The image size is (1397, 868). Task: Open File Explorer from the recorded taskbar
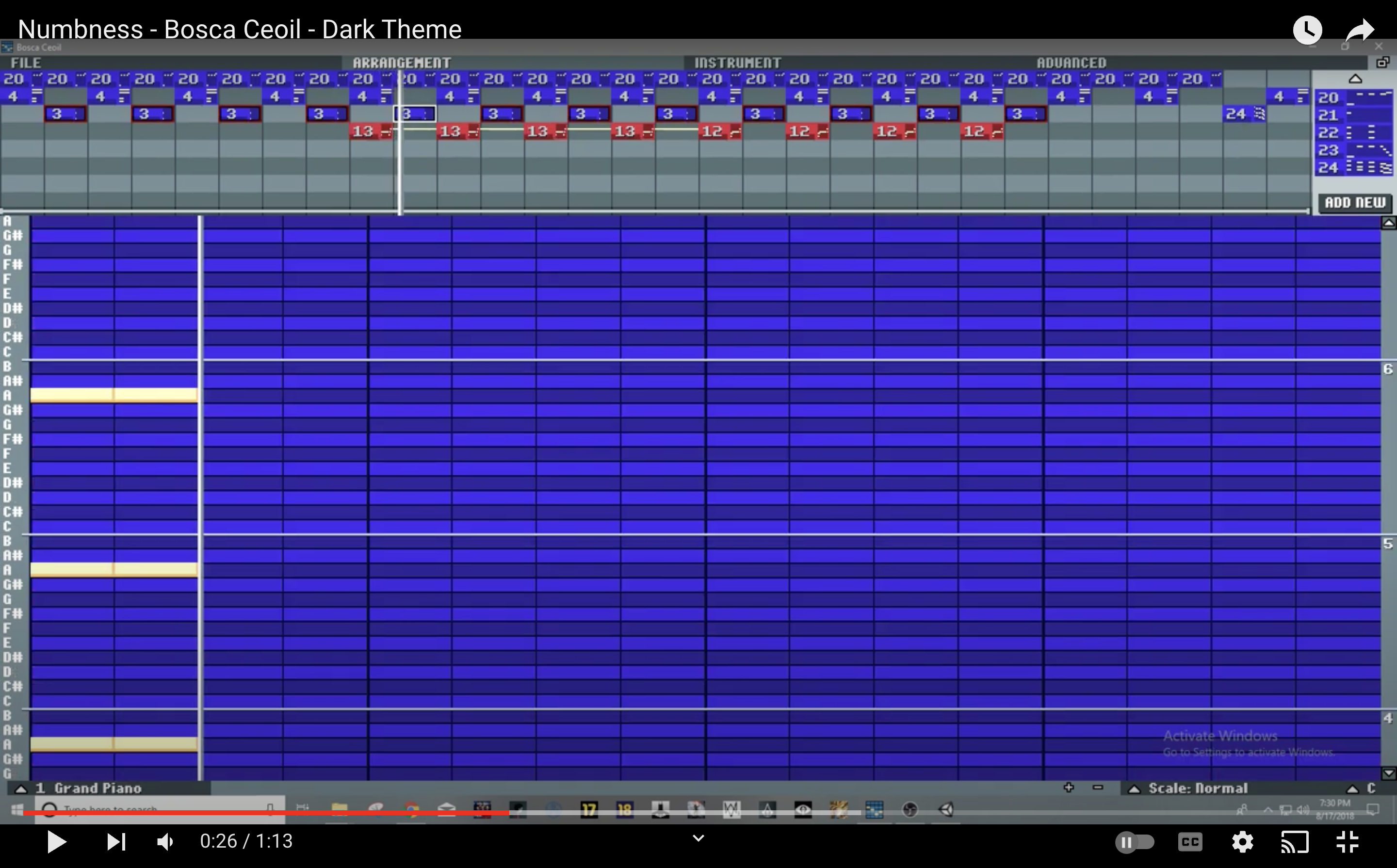pos(340,810)
